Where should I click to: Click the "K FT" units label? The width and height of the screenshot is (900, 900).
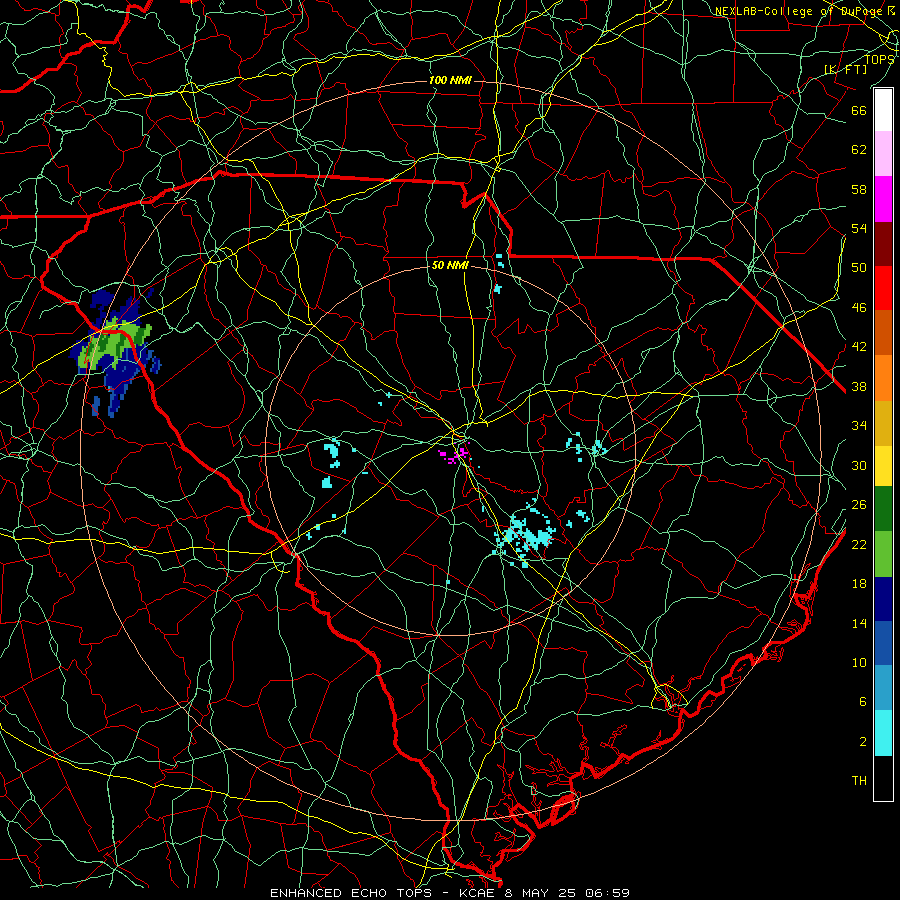[x=846, y=69]
